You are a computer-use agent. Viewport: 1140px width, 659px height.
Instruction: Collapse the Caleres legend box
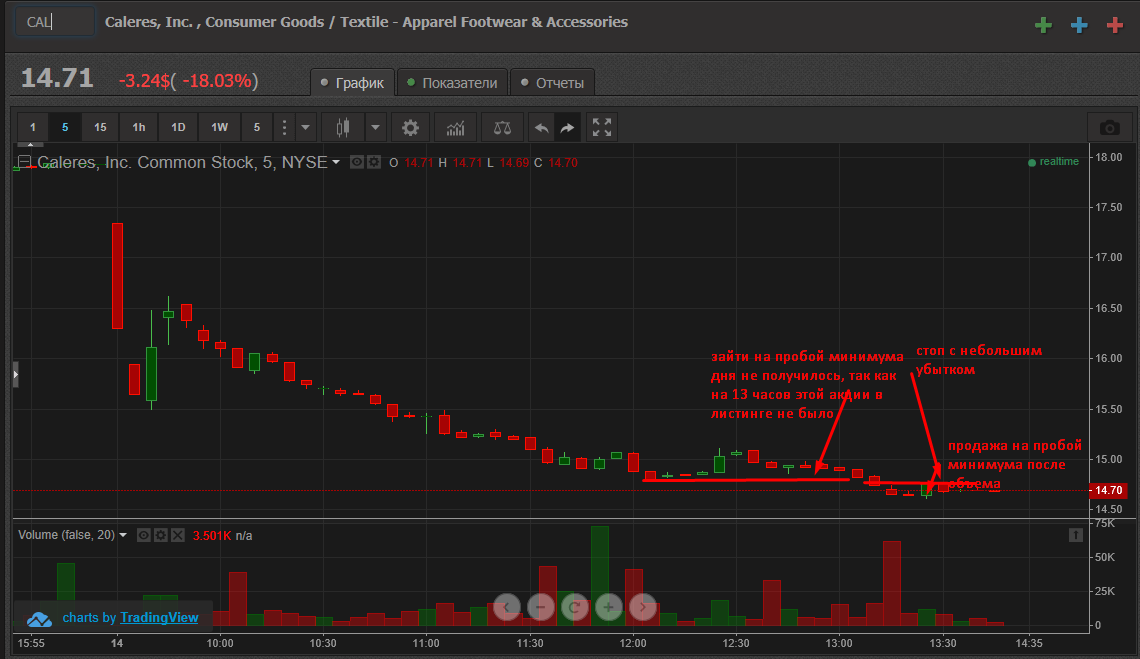[x=24, y=162]
